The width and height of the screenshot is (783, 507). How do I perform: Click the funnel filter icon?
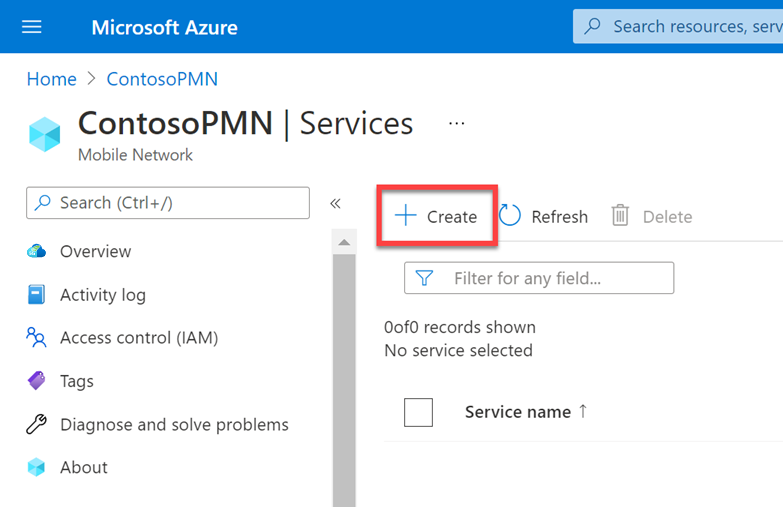click(424, 278)
